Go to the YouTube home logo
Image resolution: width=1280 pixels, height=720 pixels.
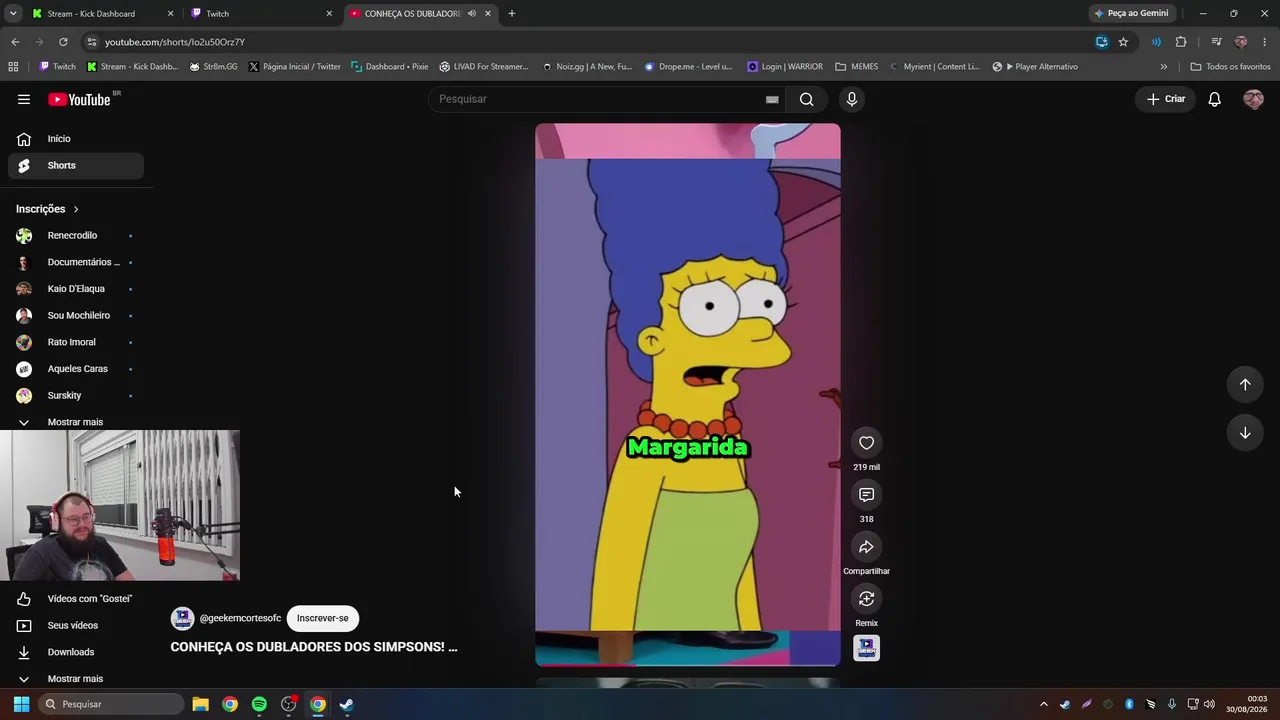[79, 99]
